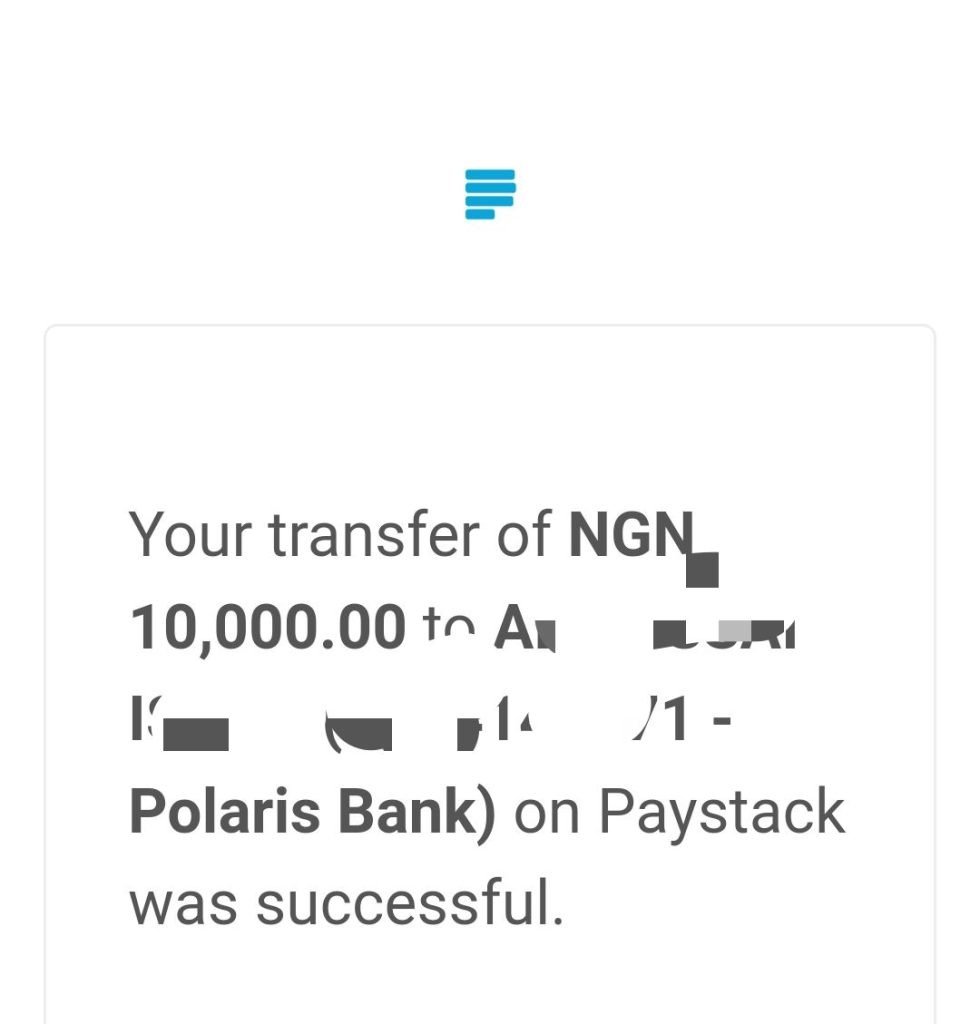
Task: Click the 'was successful.' text
Action: [x=347, y=904]
